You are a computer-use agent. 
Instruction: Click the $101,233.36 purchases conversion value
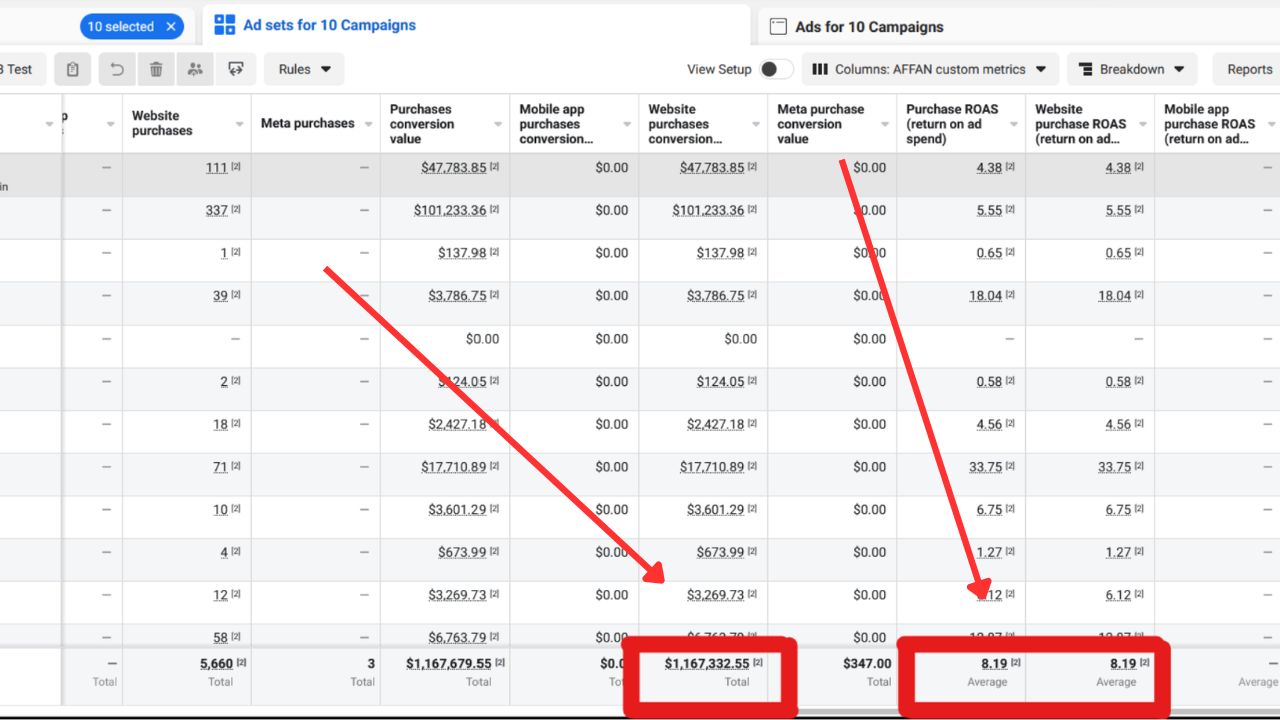450,210
